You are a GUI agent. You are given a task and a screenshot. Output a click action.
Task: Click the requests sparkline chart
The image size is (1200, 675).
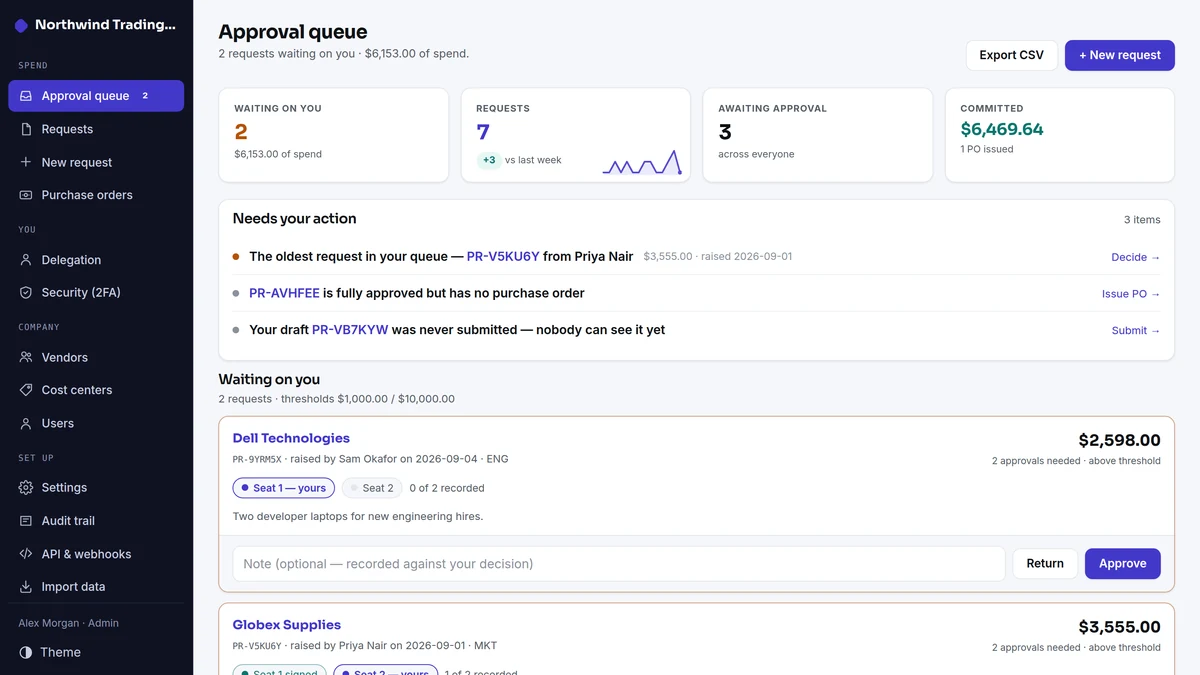tap(642, 162)
